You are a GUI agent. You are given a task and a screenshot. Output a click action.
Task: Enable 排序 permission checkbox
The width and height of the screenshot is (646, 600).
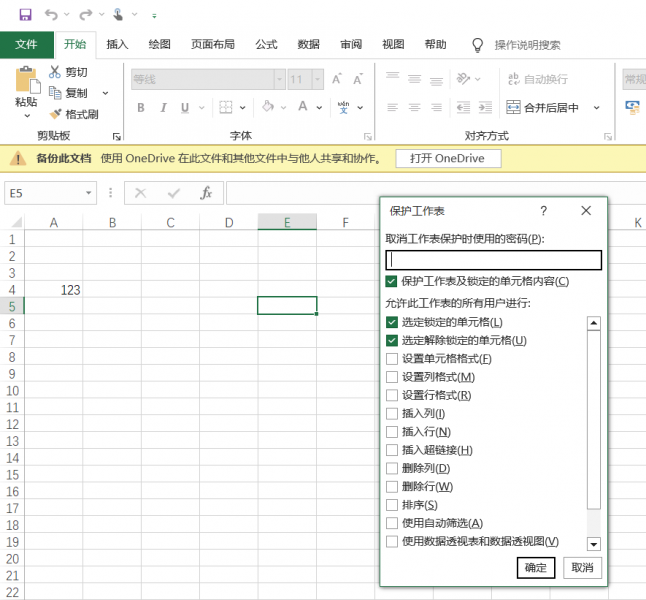click(392, 505)
